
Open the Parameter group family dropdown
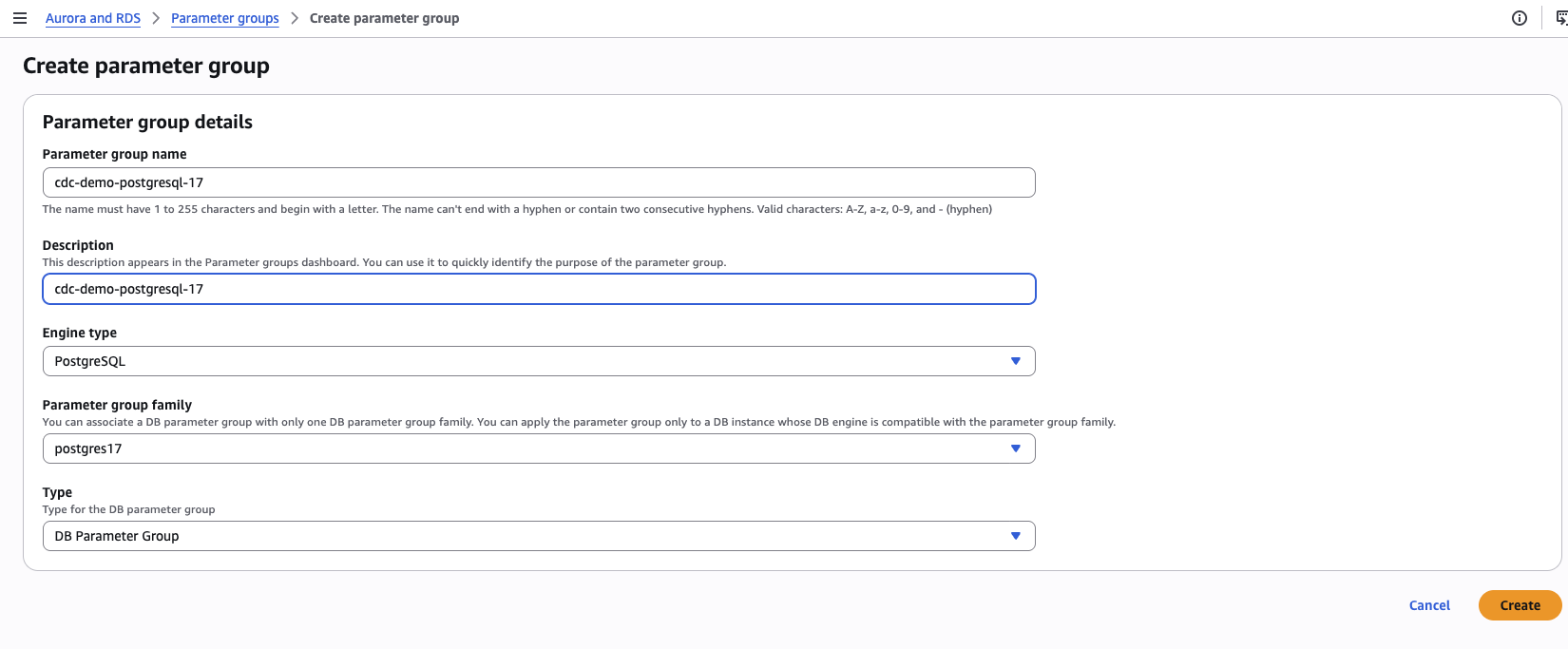point(539,449)
